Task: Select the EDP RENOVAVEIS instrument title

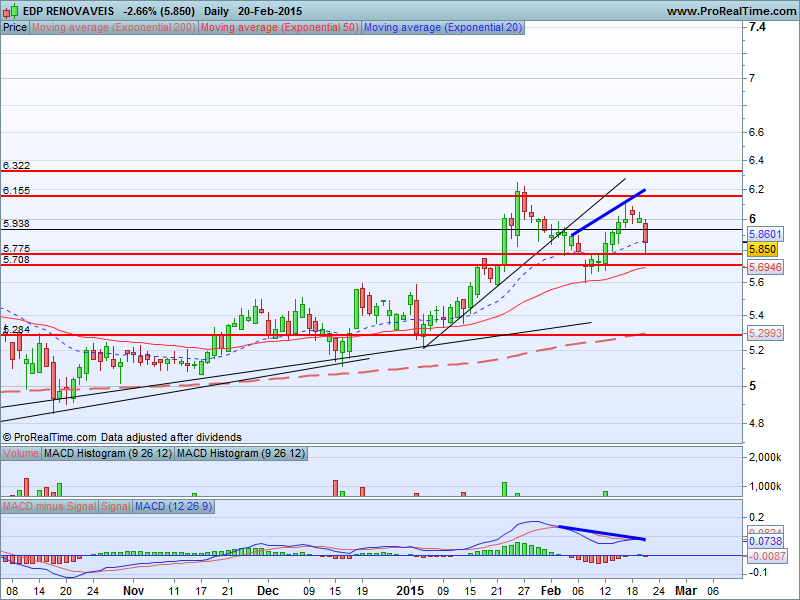Action: coord(68,11)
